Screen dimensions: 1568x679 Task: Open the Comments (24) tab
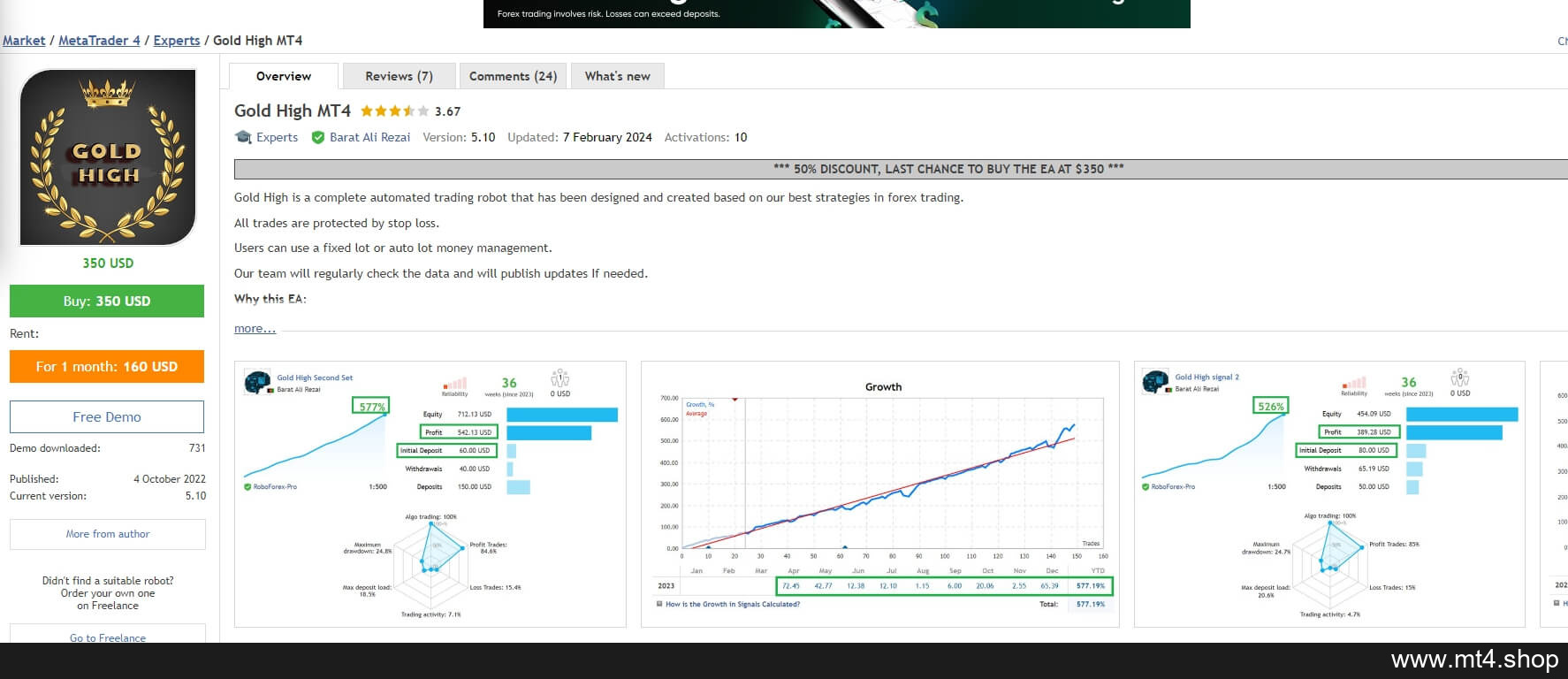click(514, 76)
